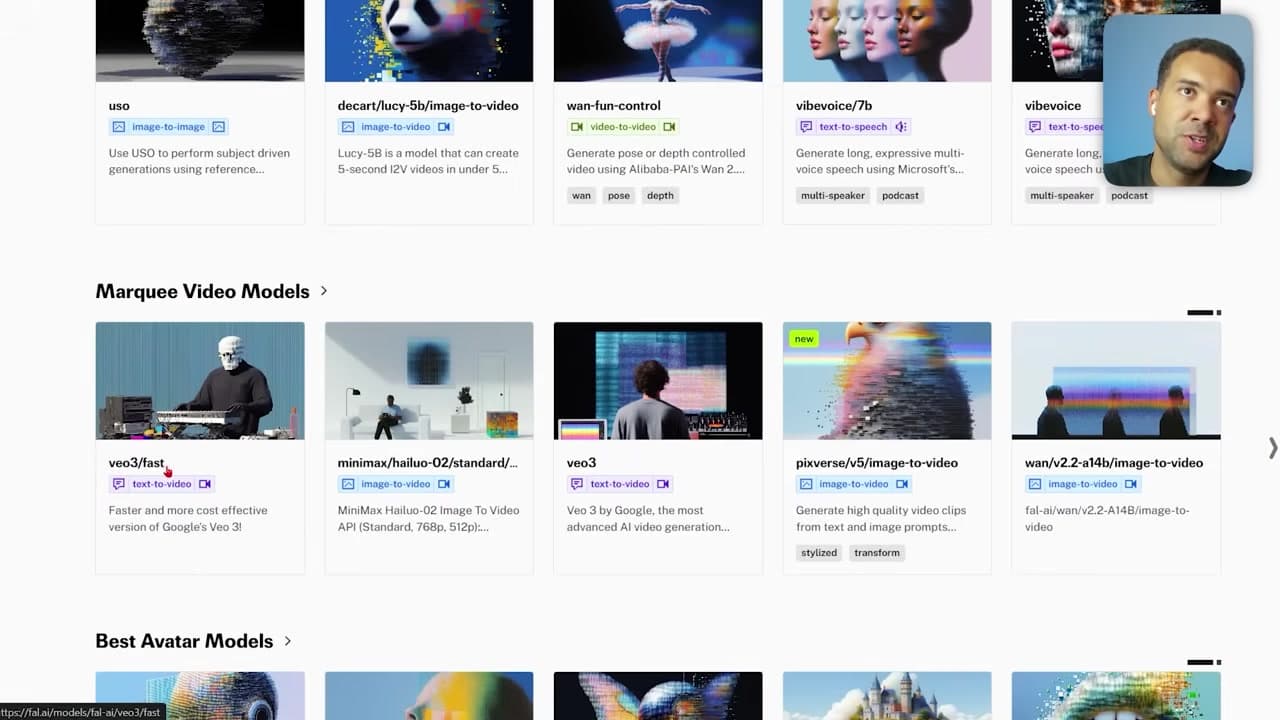This screenshot has width=1280, height=720.
Task: Click text-to-video tag on veo3 card
Action: pyautogui.click(x=620, y=484)
